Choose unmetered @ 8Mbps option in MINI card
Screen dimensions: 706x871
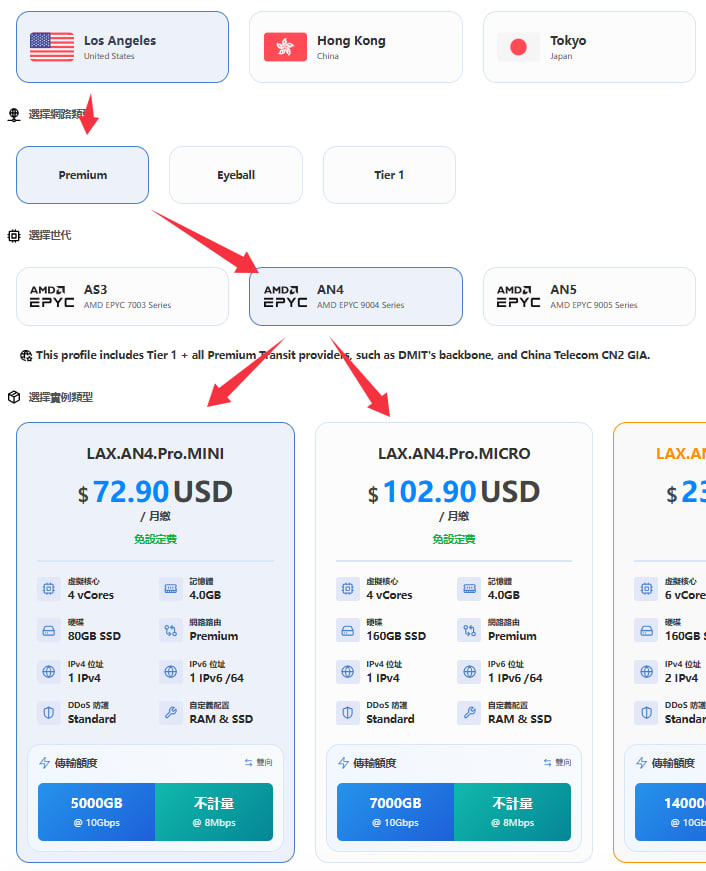(x=214, y=812)
